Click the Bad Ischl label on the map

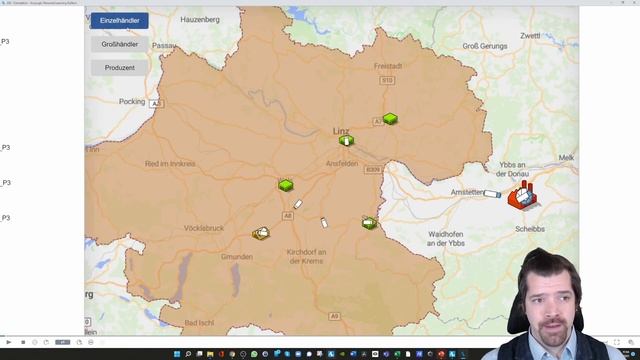click(x=199, y=323)
